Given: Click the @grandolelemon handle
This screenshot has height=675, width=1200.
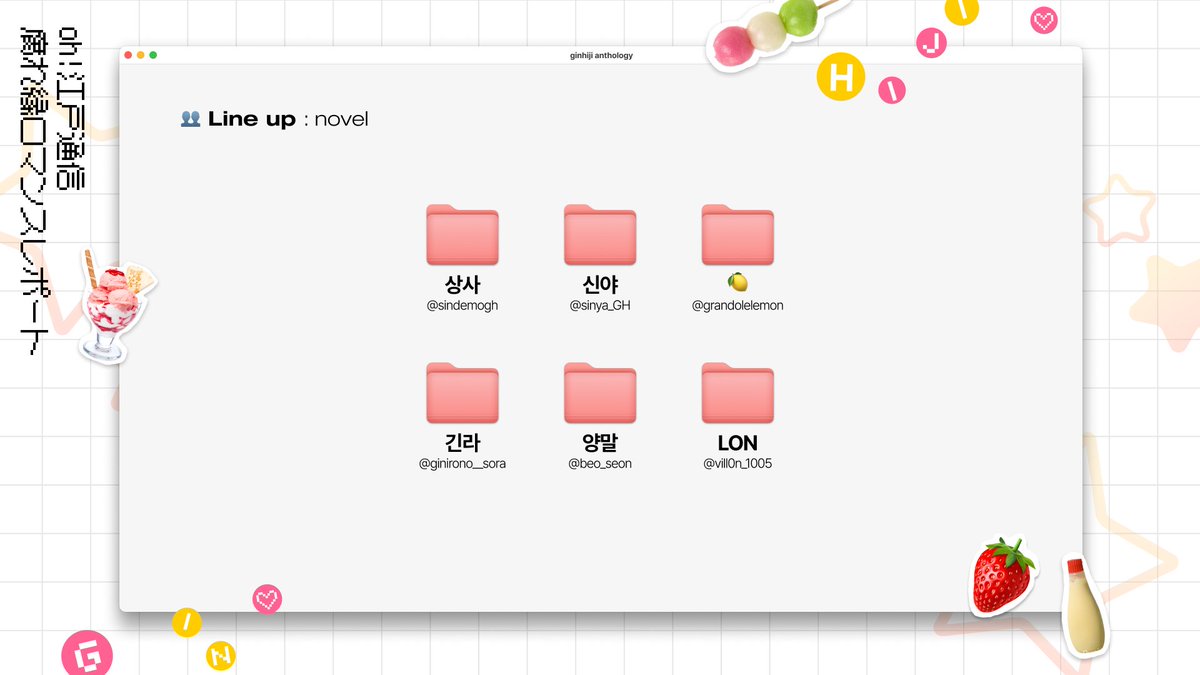Looking at the screenshot, I should (x=738, y=305).
